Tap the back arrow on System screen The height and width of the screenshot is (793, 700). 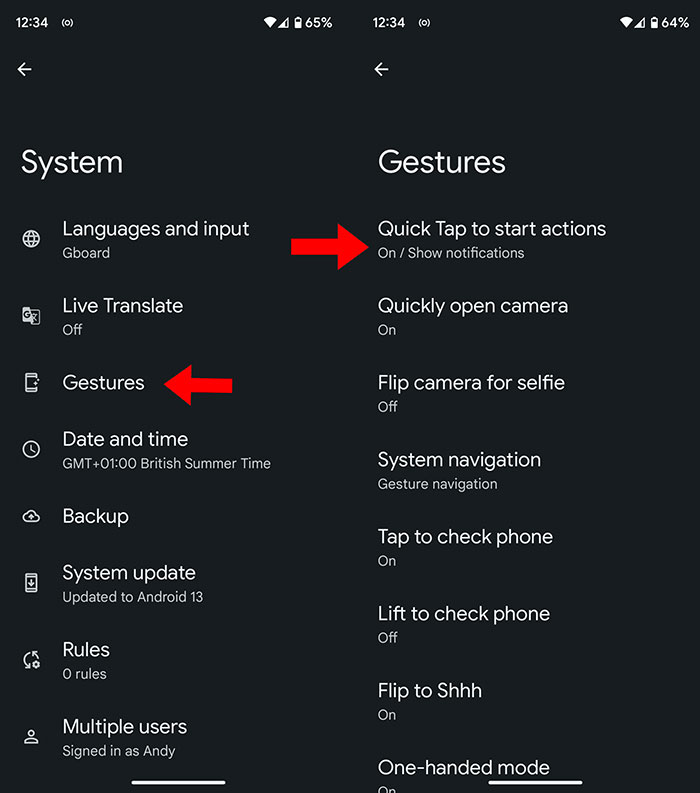coord(24,69)
